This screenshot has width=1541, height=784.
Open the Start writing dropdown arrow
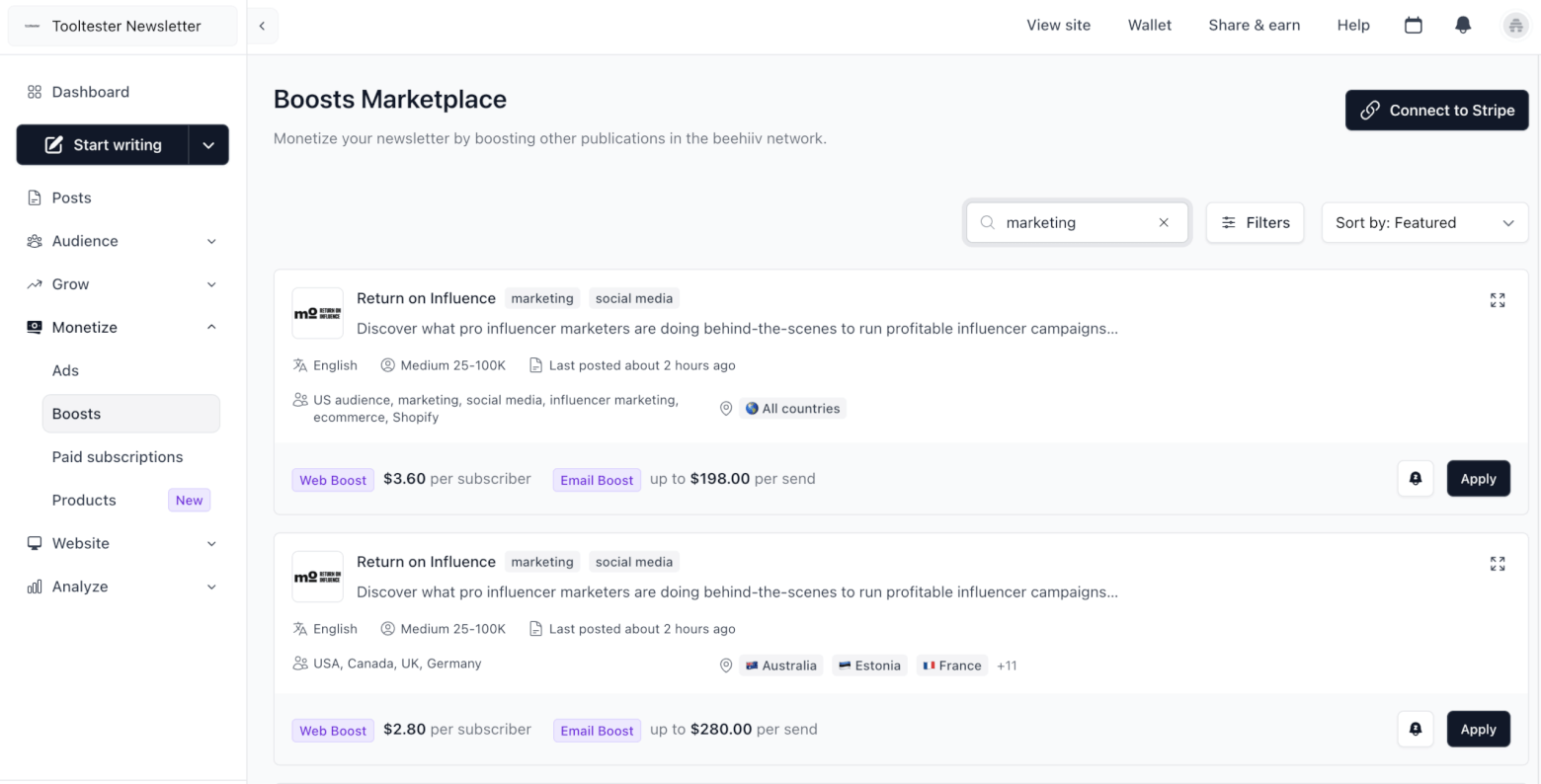[208, 145]
